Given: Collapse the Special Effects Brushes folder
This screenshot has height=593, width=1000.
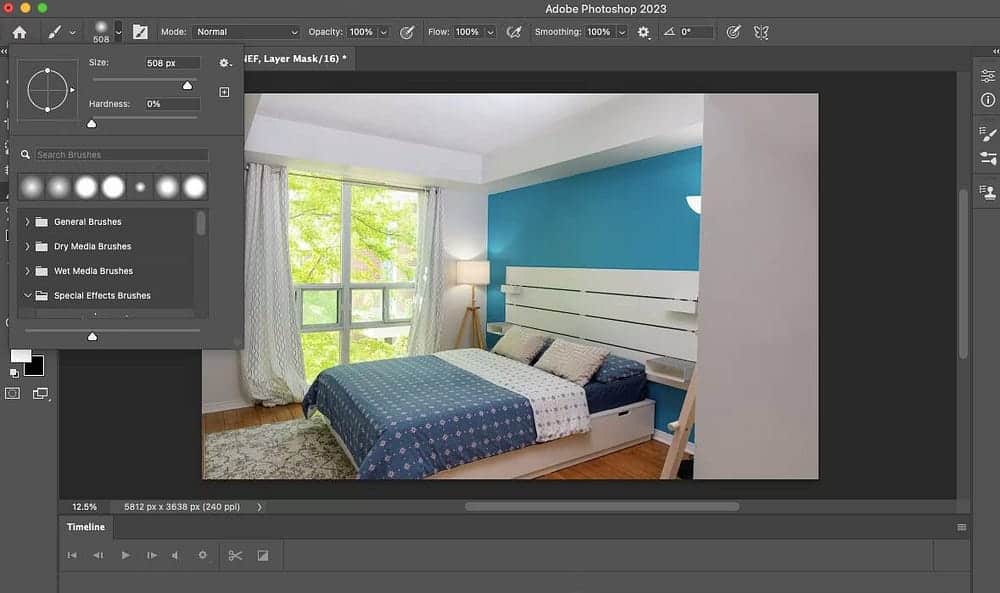Looking at the screenshot, I should (27, 296).
